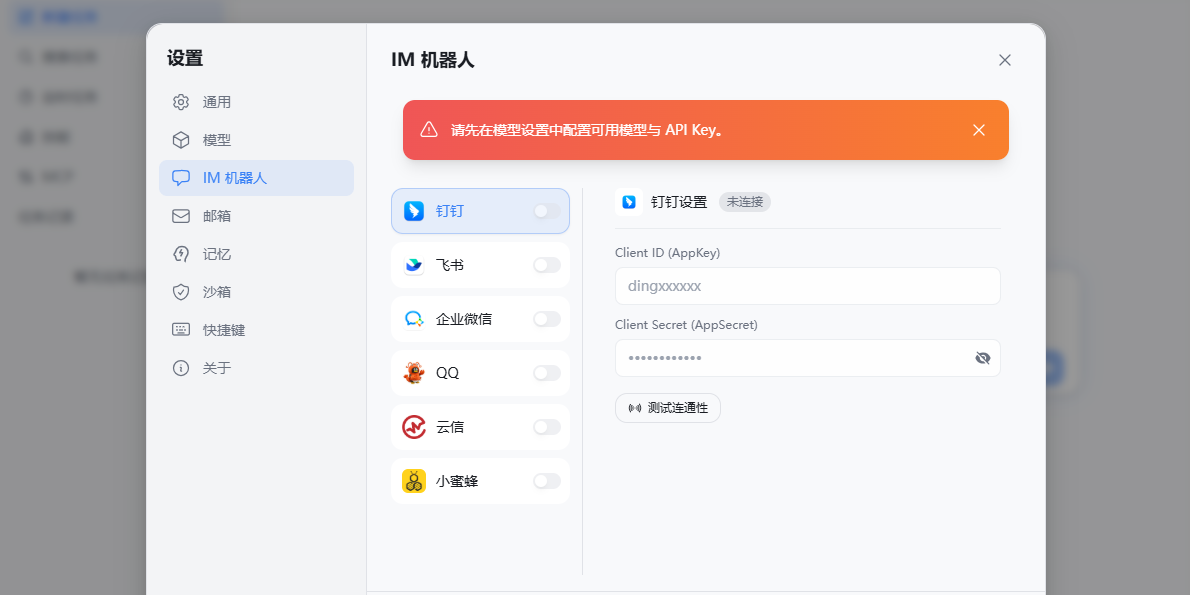The image size is (1190, 595).
Task: Click the WeCom (企业微信) logo icon
Action: [x=414, y=319]
